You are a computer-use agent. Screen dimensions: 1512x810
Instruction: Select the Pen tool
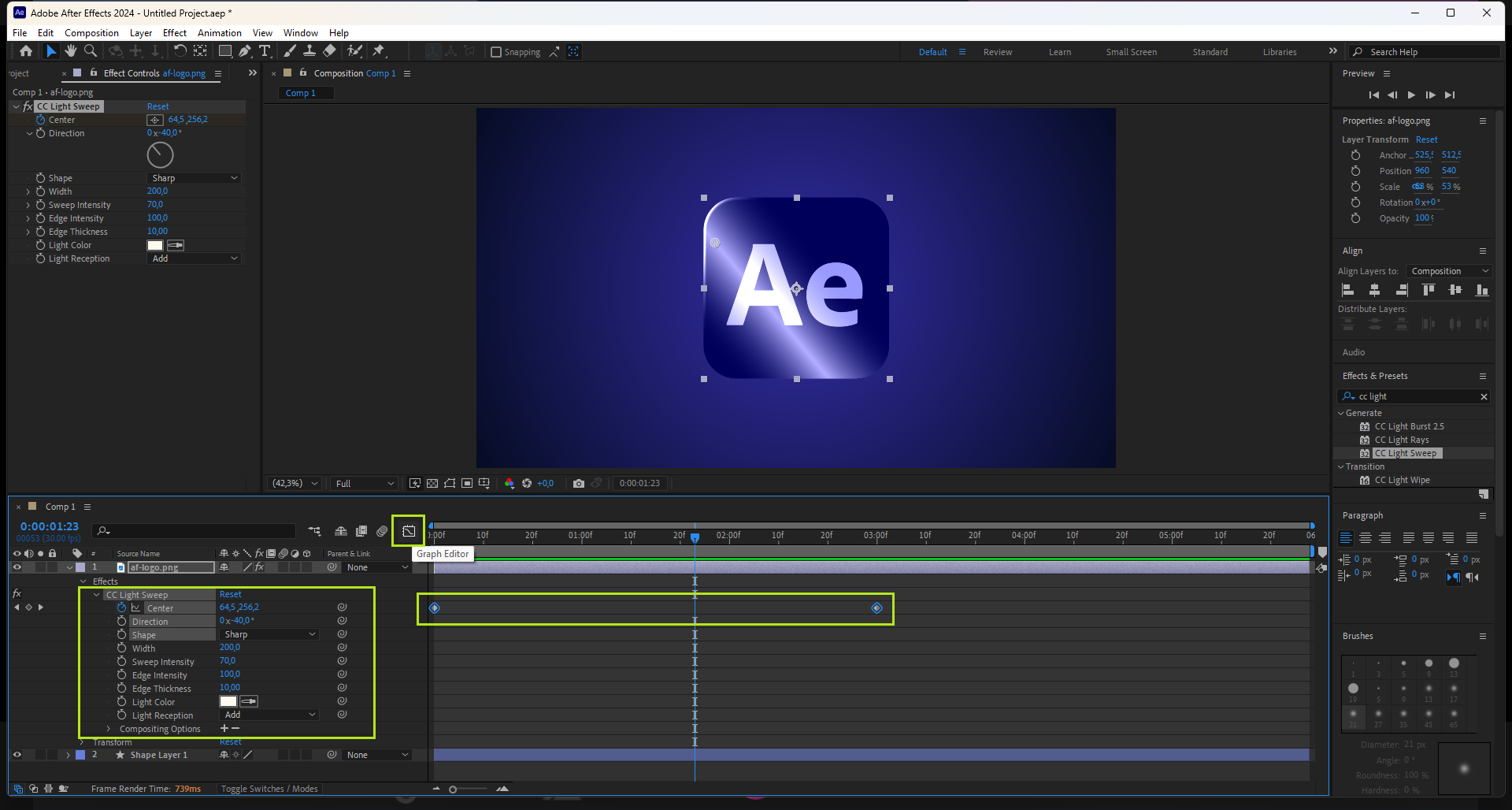pos(245,51)
